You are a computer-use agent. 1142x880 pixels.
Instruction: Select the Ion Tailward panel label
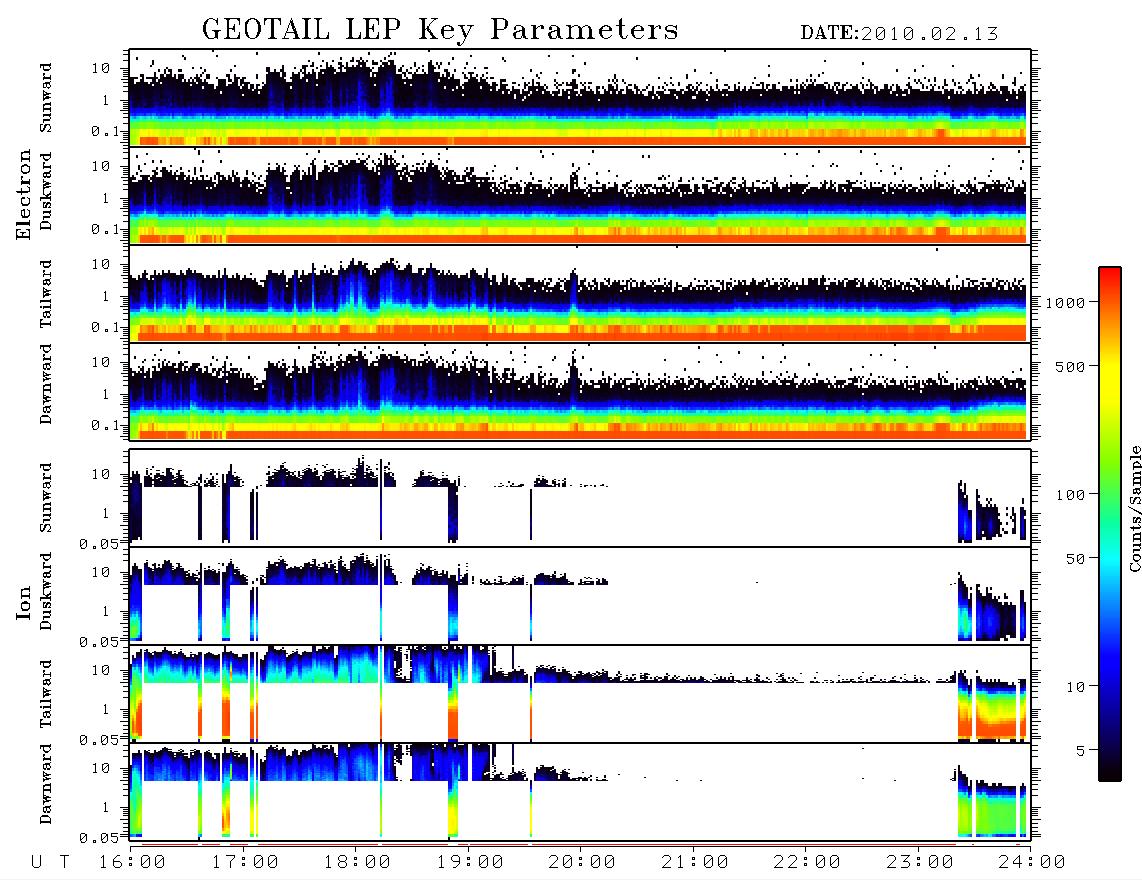pyautogui.click(x=46, y=694)
